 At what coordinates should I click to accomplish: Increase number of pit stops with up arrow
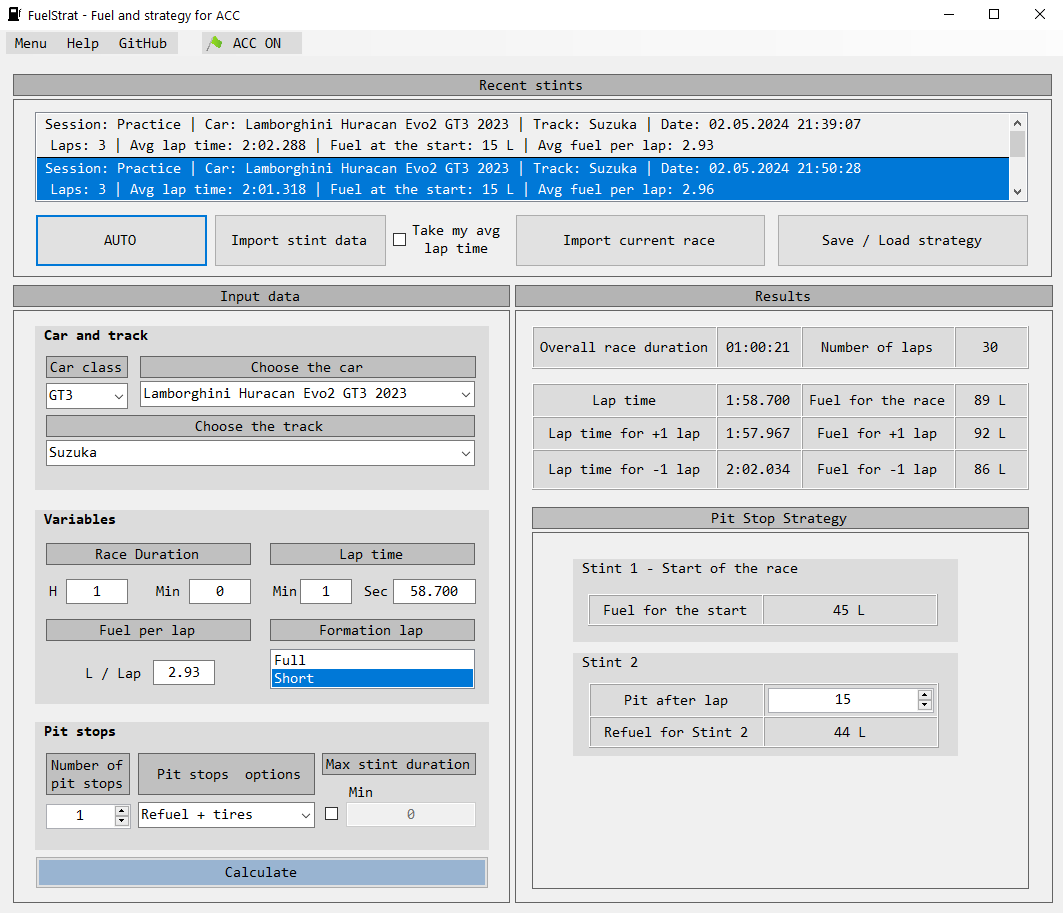pos(122,810)
